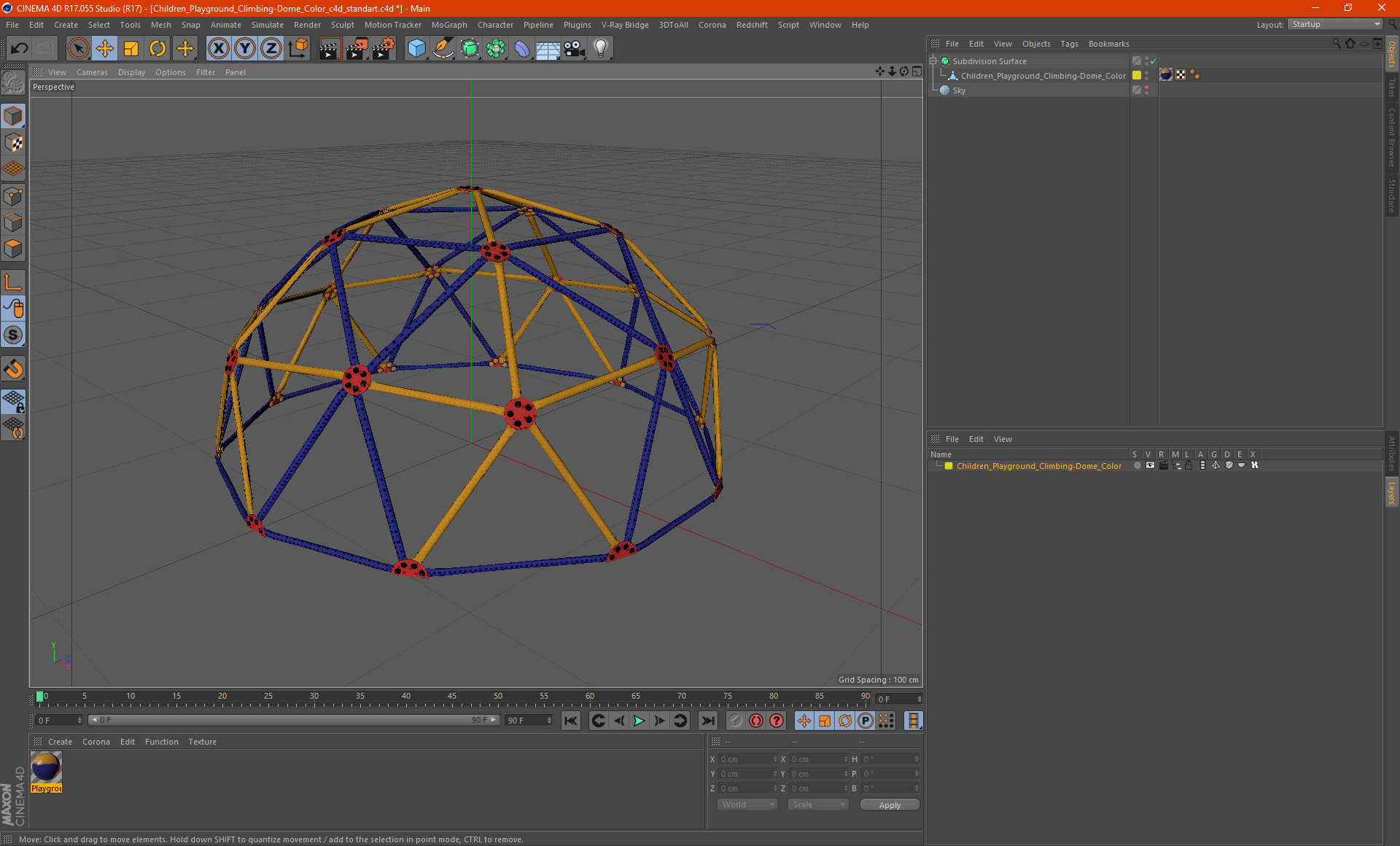Click the Apply button

pyautogui.click(x=890, y=805)
